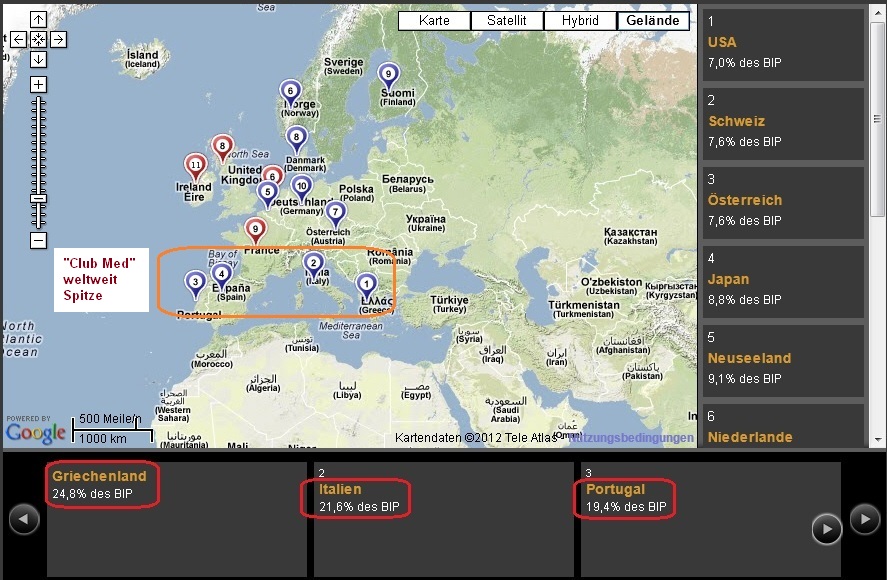Switch to Hybrid map view
Image resolution: width=887 pixels, height=580 pixels.
click(580, 20)
